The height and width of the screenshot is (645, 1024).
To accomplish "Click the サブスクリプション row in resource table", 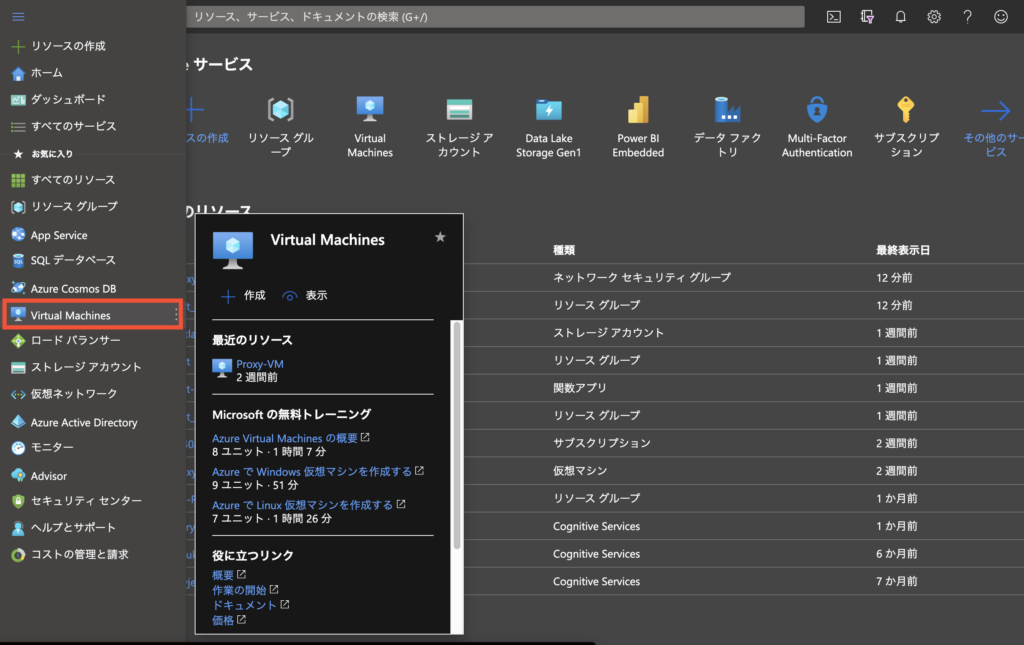I will (601, 443).
